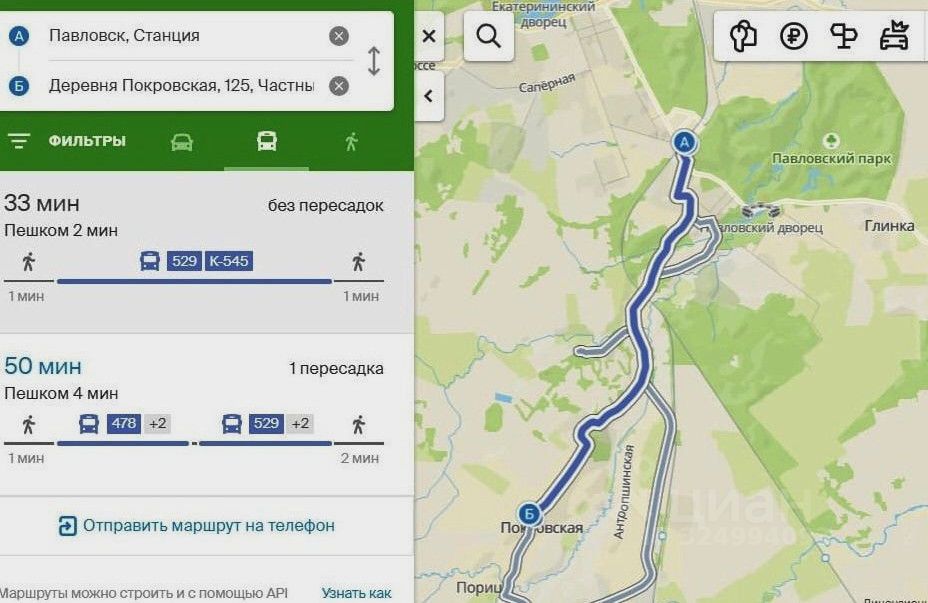
Task: Collapse the side panel with chevron
Action: click(x=429, y=96)
